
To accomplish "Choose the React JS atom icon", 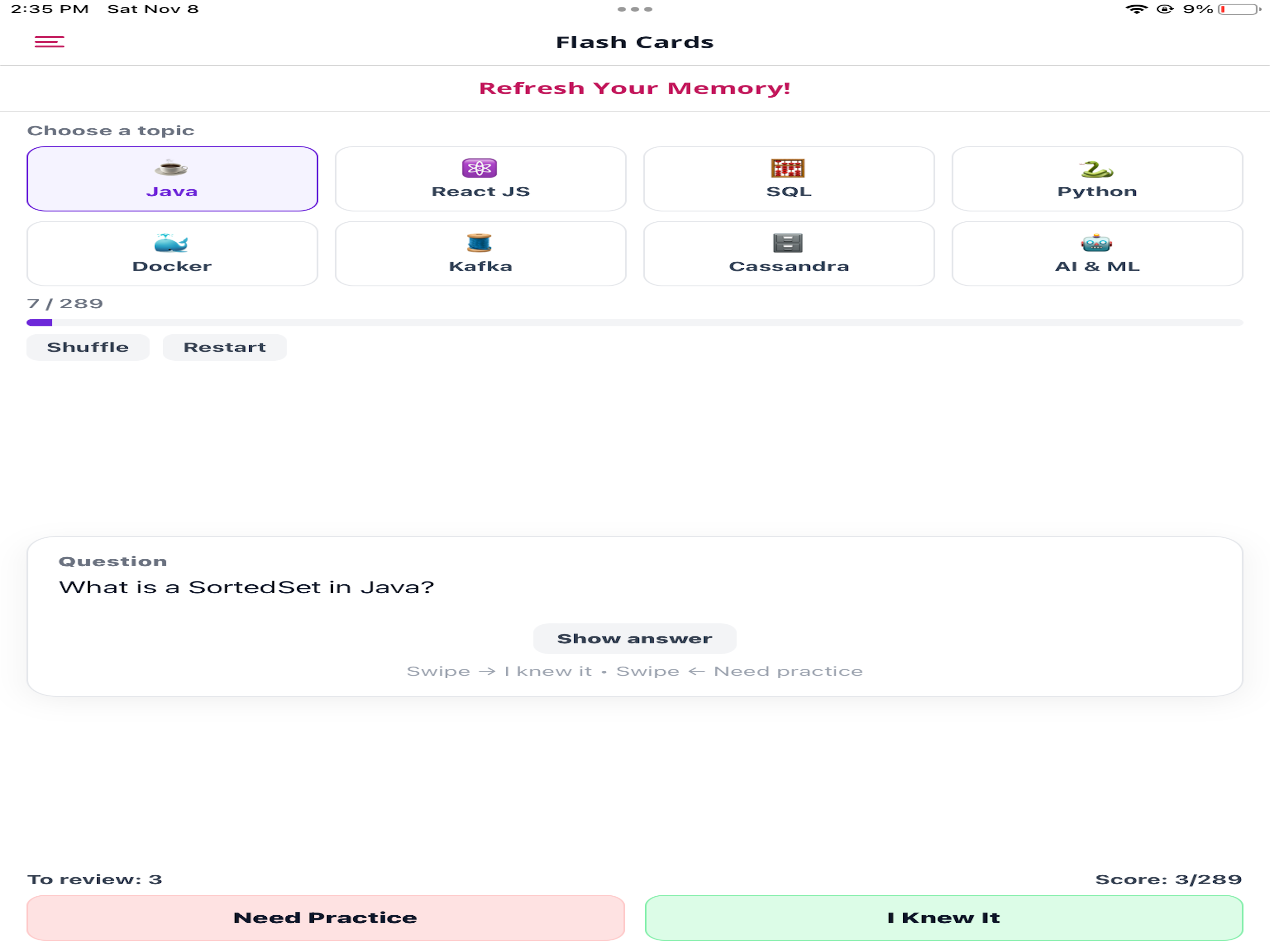I will click(x=479, y=168).
